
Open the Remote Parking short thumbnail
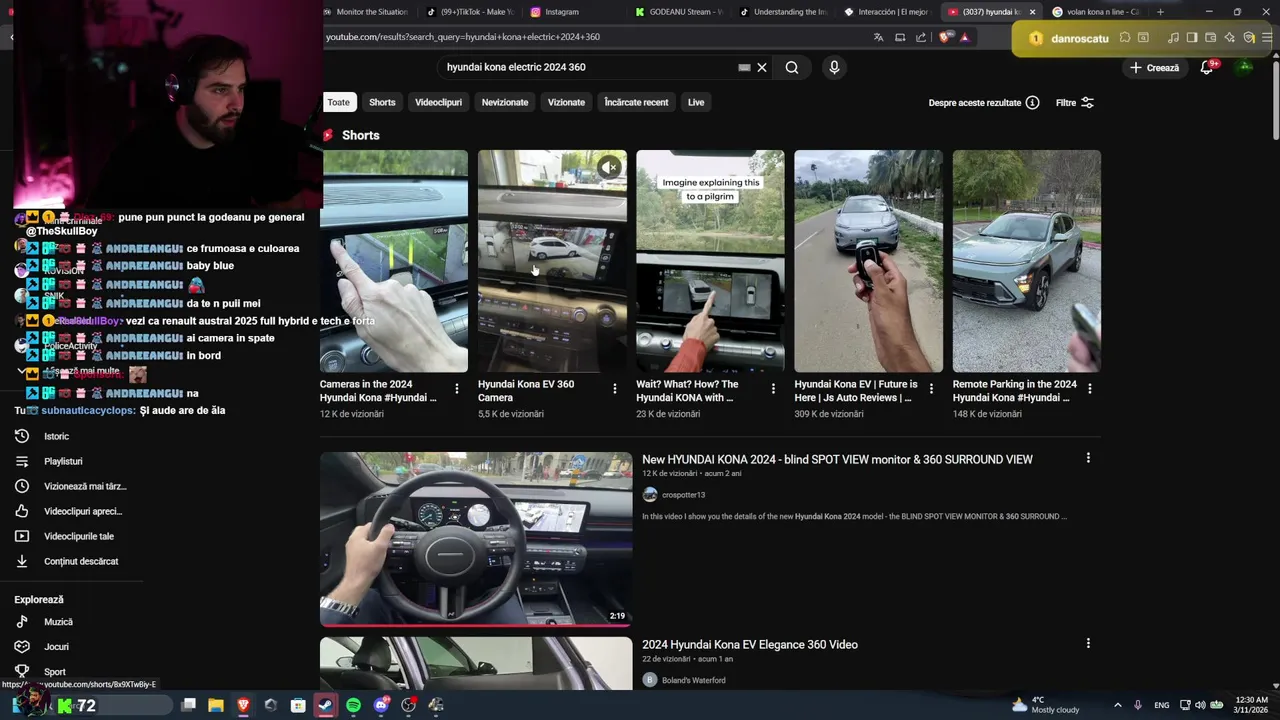[x=1026, y=261]
